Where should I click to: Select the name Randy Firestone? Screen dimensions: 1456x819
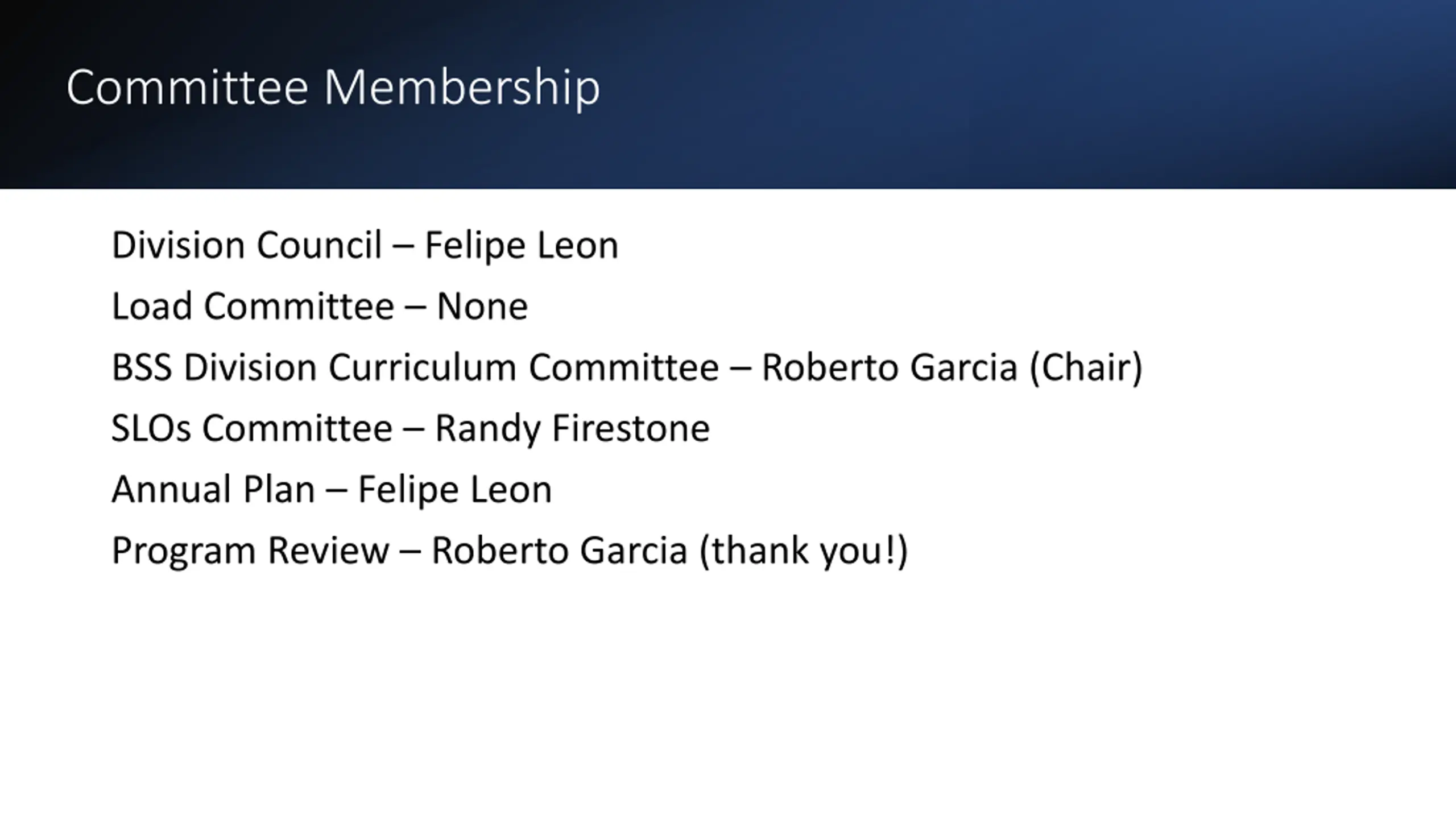(573, 429)
